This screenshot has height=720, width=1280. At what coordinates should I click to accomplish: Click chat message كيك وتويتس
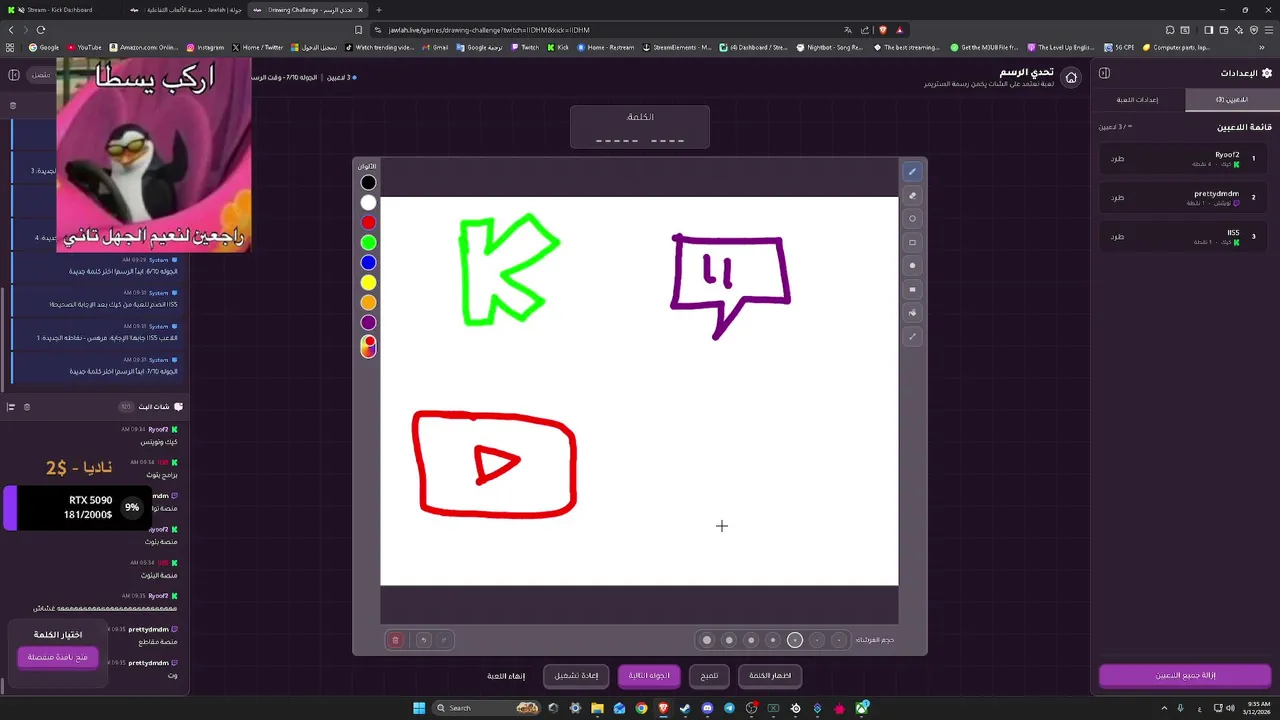pyautogui.click(x=158, y=442)
